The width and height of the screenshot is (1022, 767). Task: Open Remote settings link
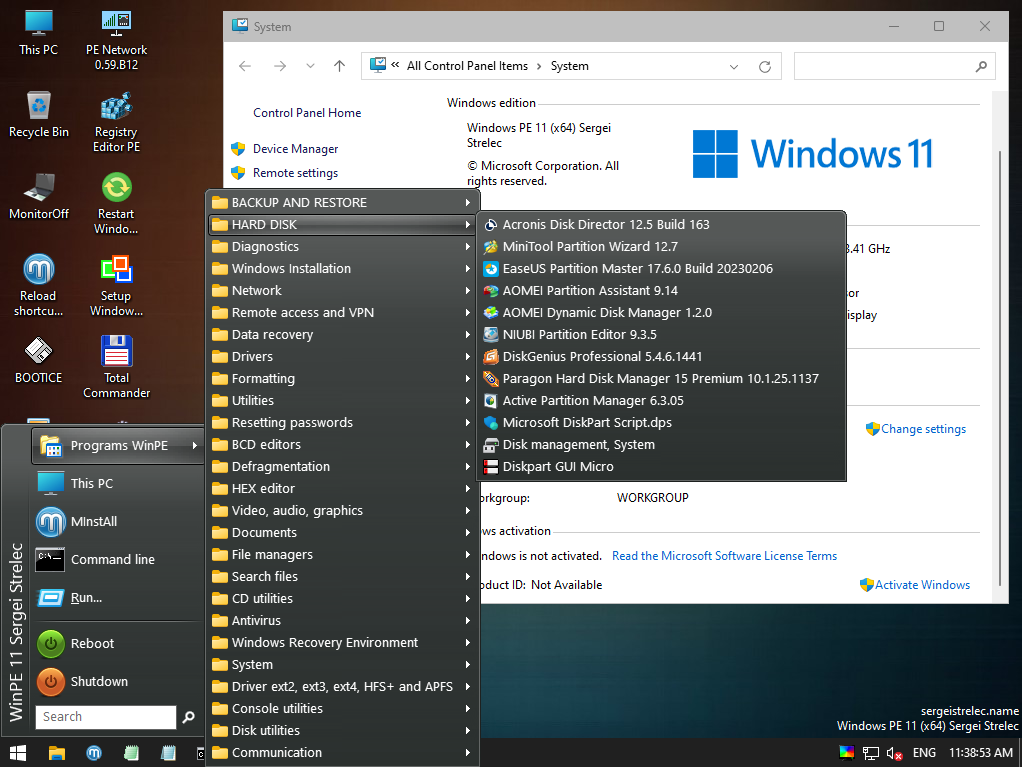(295, 173)
